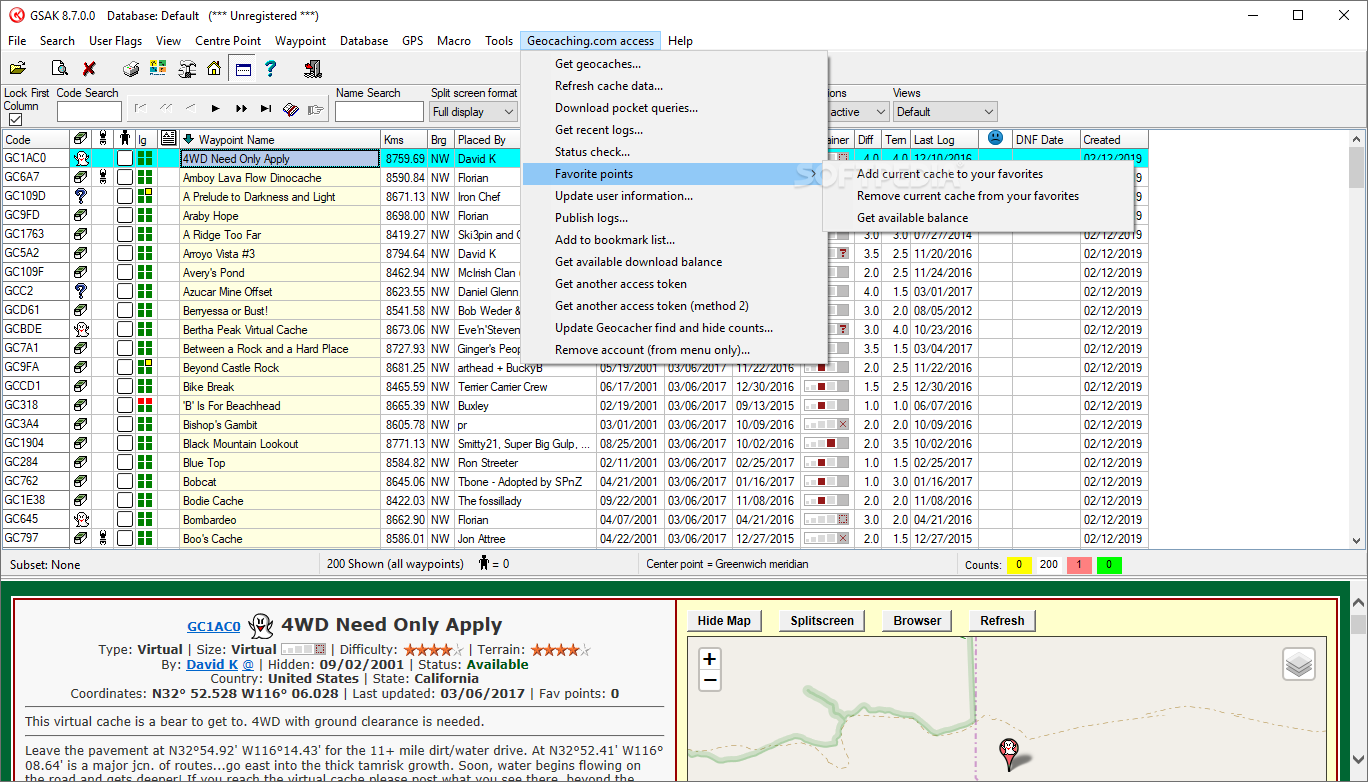Screen dimensions: 1368x782
Task: Click the ghost cache marker on map
Action: pyautogui.click(x=1009, y=752)
